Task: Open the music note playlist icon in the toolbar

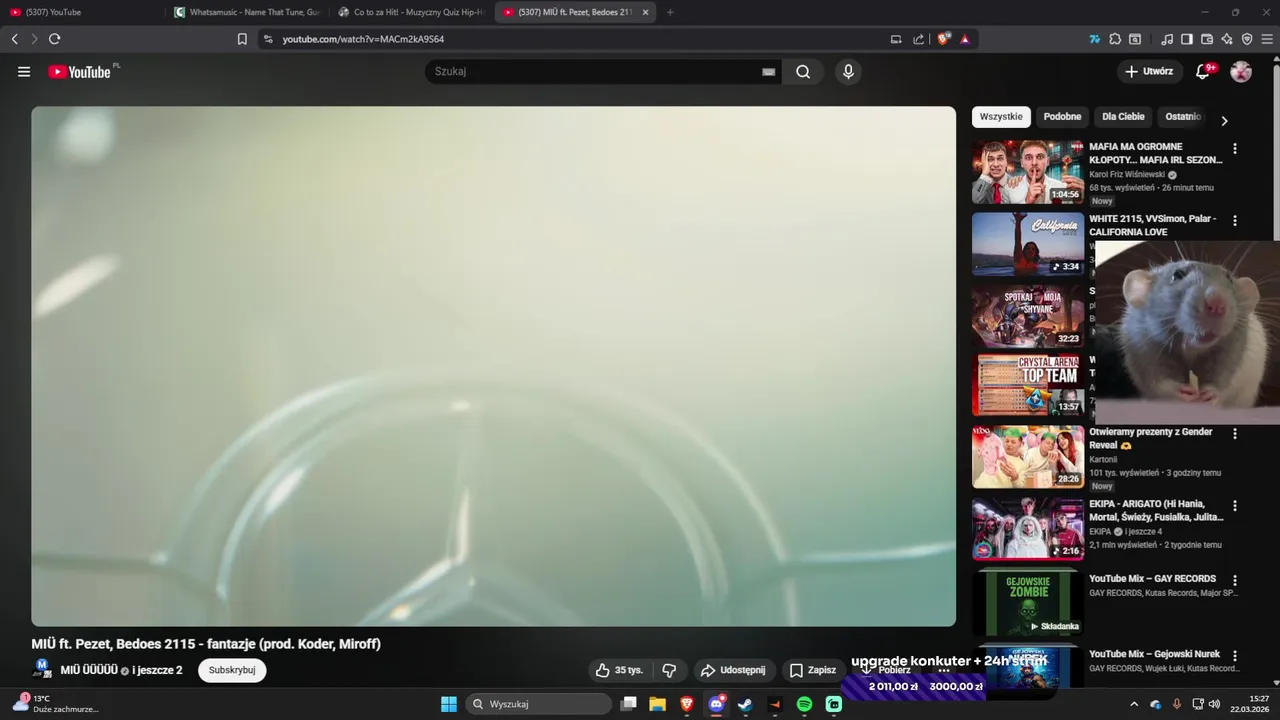Action: [x=1167, y=39]
